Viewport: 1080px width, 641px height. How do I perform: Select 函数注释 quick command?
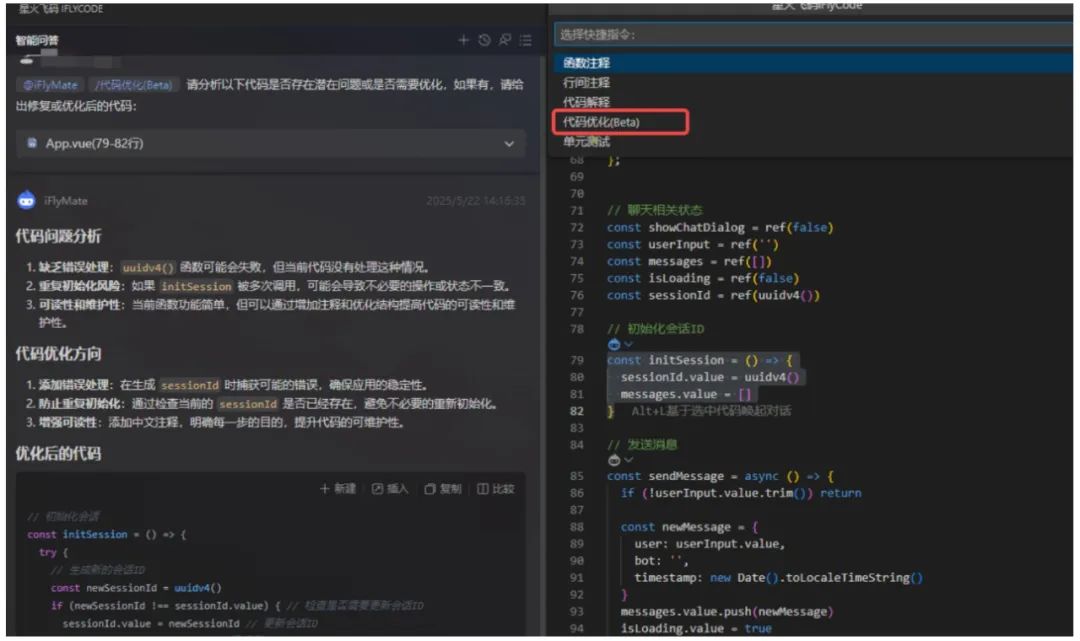point(813,63)
